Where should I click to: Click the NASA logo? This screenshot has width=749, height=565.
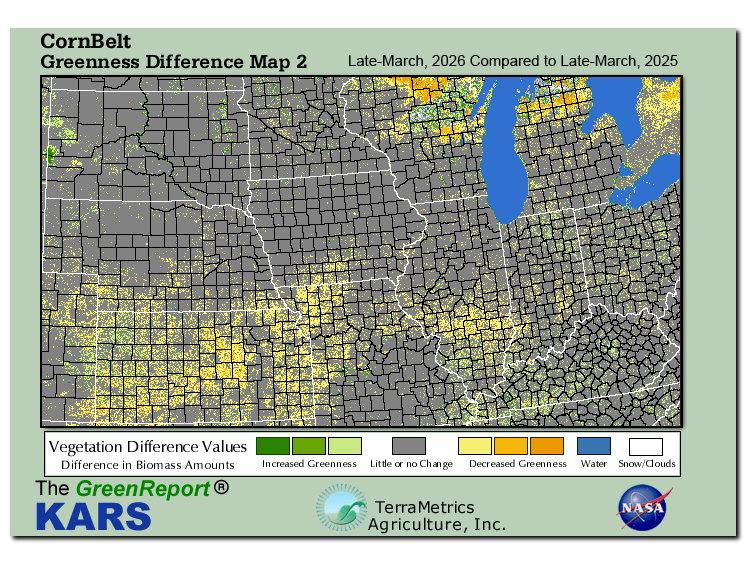pyautogui.click(x=644, y=507)
